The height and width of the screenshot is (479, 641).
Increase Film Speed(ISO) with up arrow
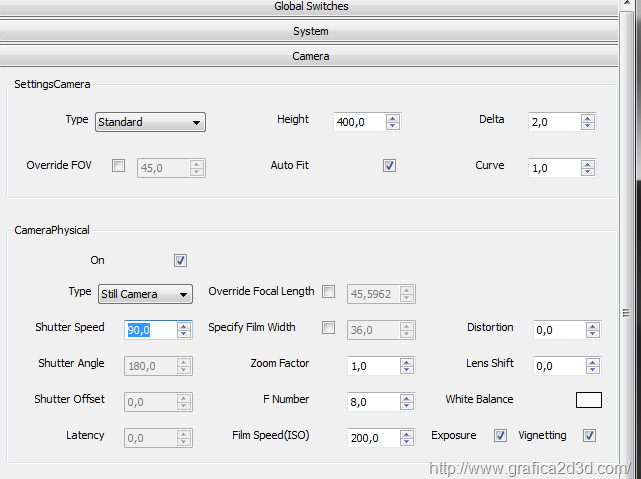tap(406, 434)
